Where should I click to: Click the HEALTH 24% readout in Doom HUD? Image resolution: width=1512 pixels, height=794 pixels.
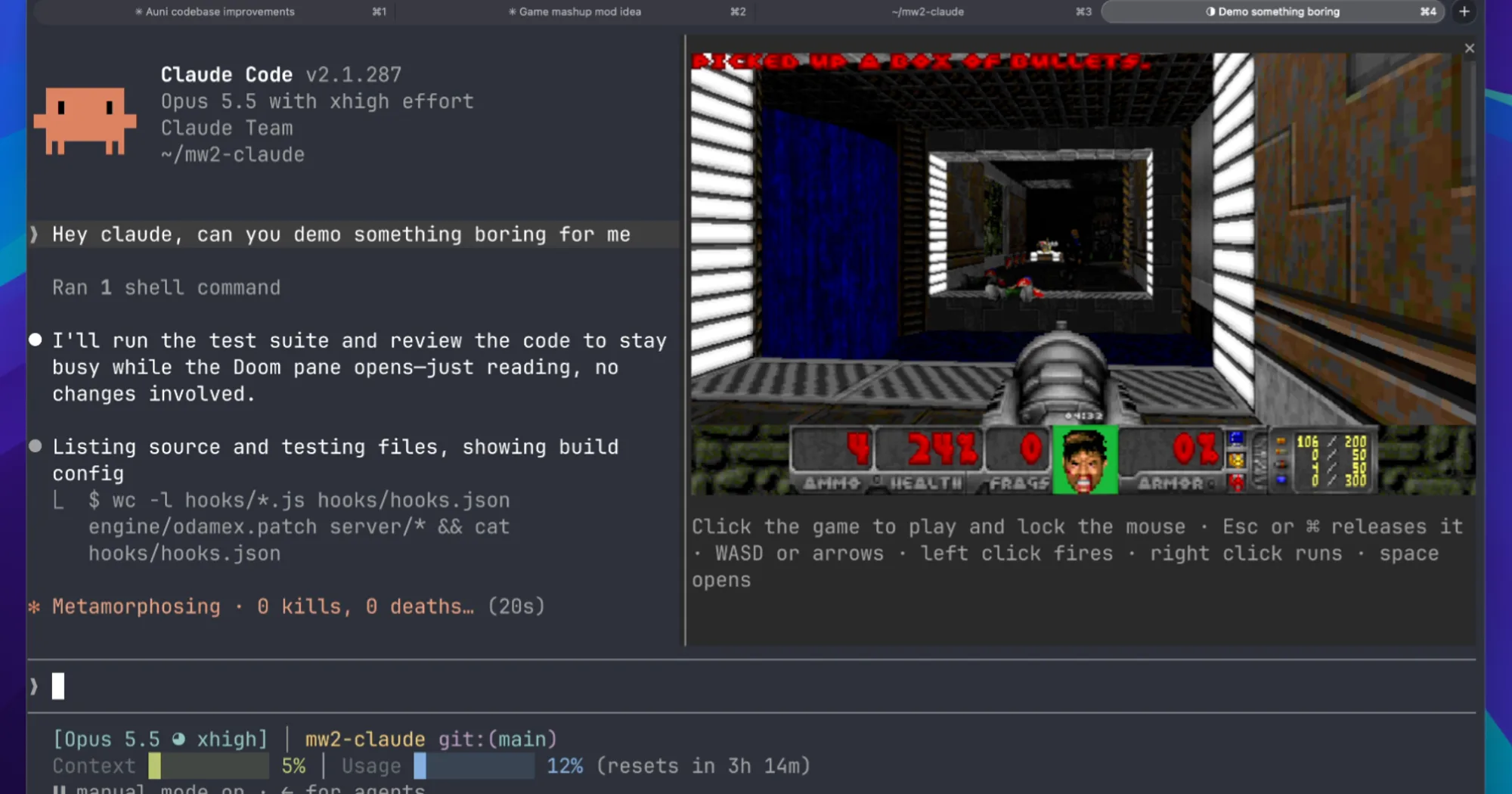click(x=929, y=460)
